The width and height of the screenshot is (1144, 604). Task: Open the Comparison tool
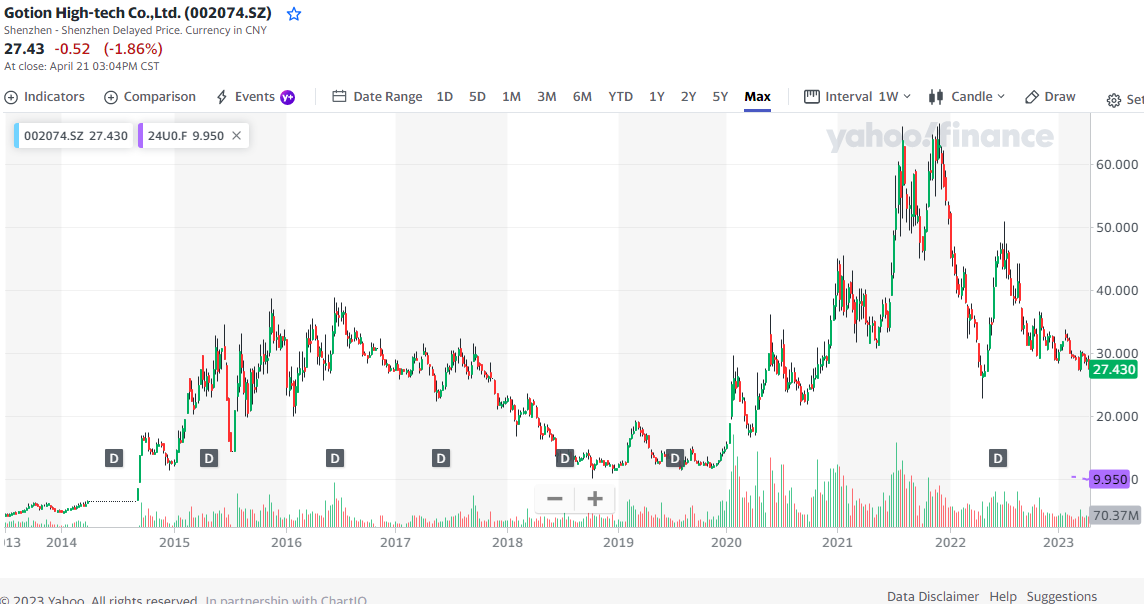tap(150, 96)
